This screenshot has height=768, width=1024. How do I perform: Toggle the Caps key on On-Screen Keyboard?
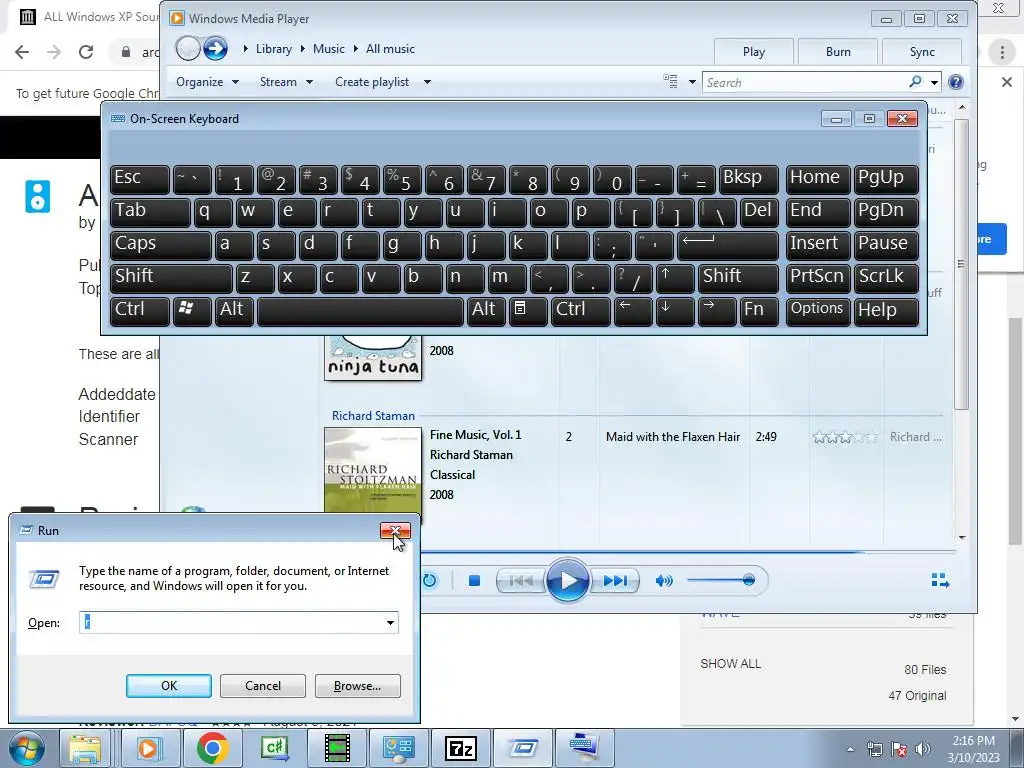pos(161,245)
